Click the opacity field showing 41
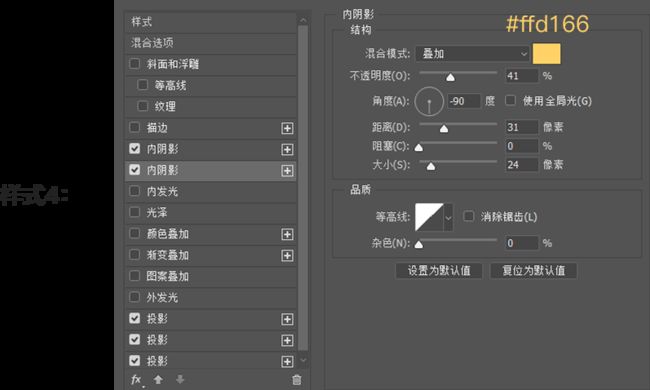The width and height of the screenshot is (650, 390). (x=521, y=76)
